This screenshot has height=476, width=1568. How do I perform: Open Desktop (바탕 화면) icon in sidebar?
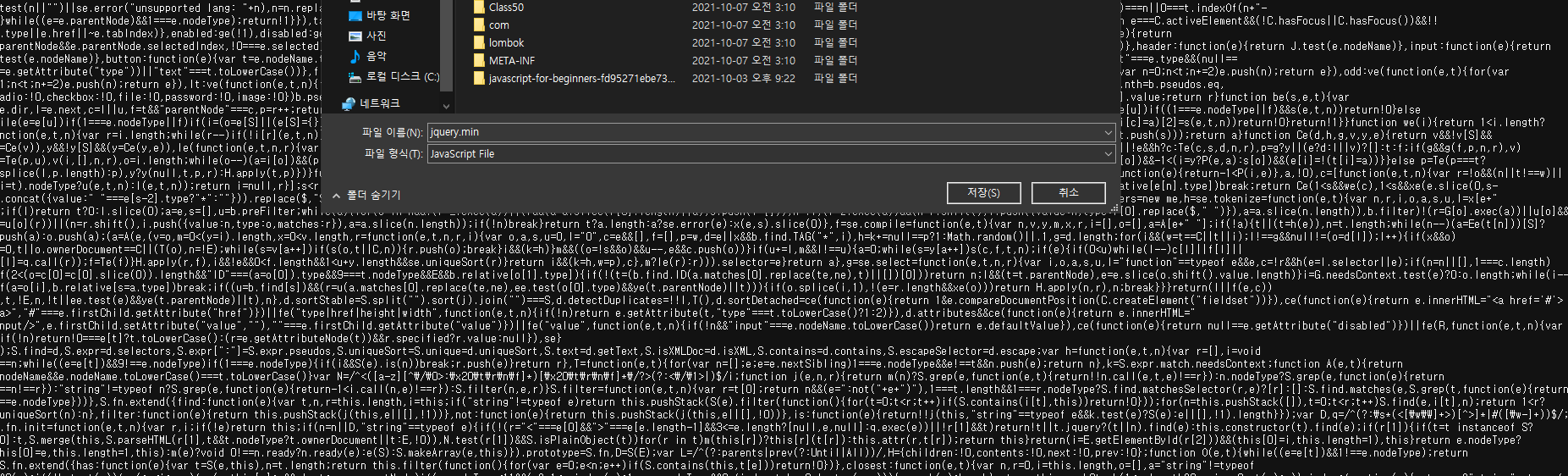point(355,15)
